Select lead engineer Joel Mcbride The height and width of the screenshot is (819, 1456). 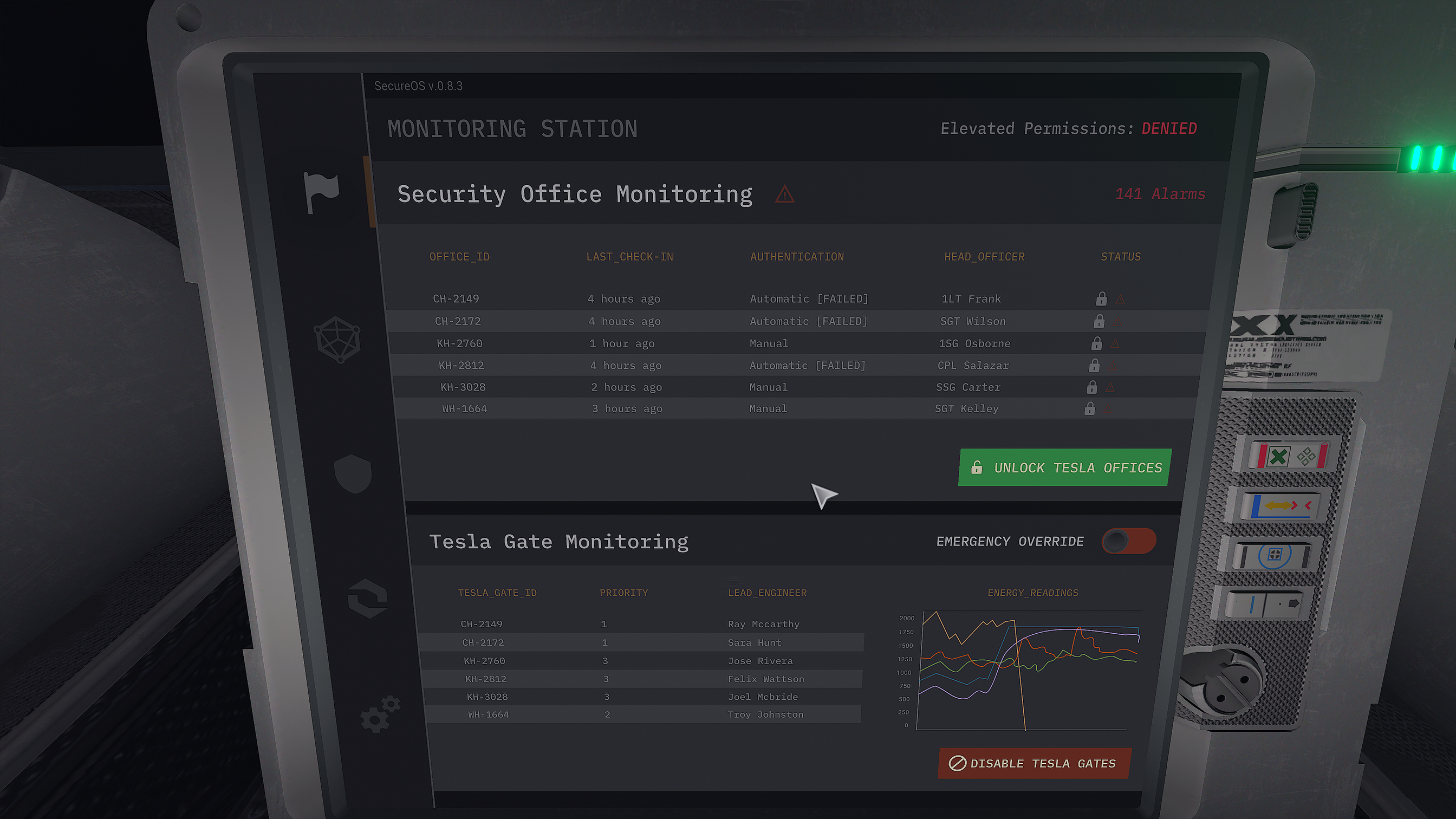(763, 697)
